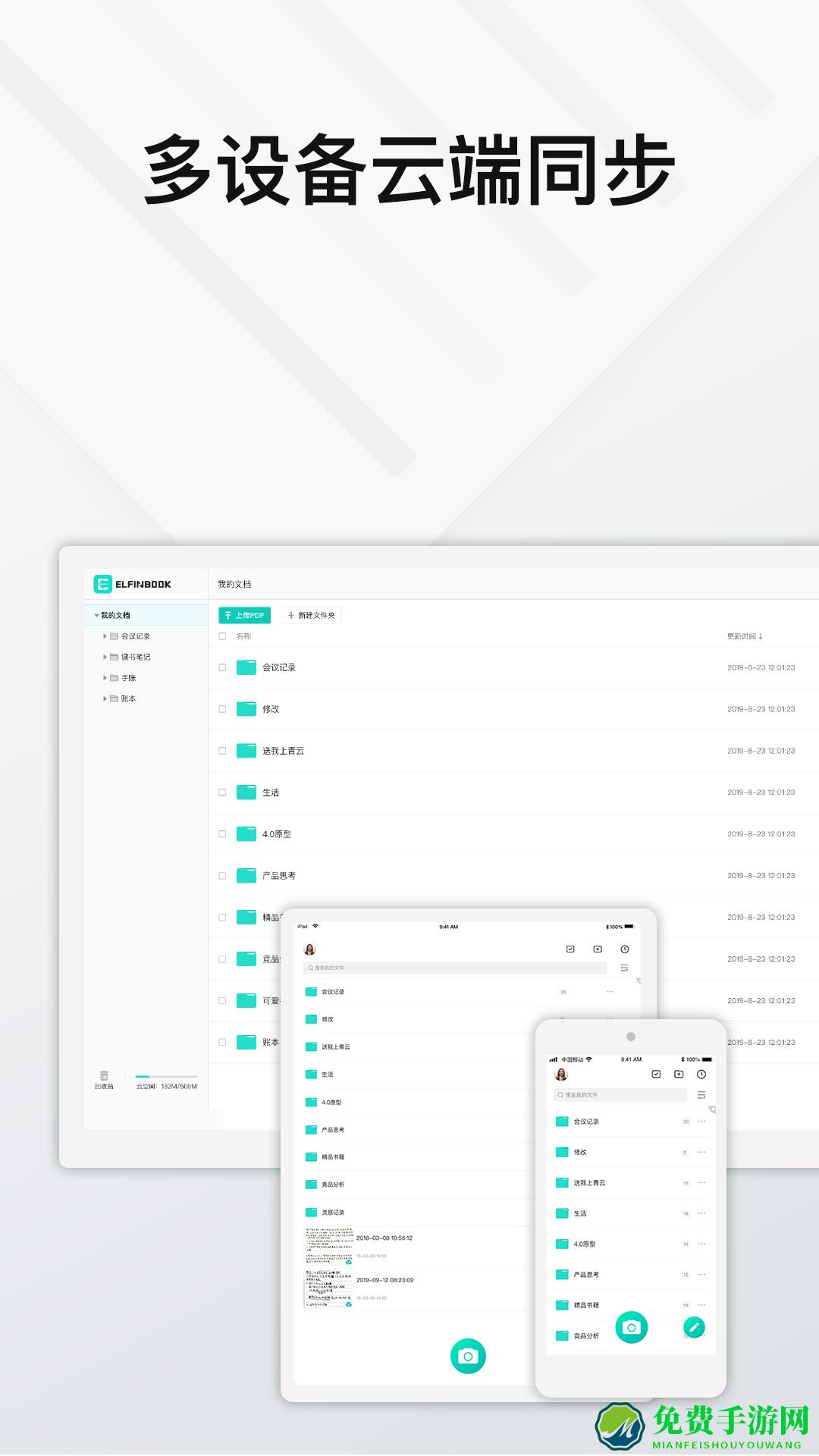Tap the sort list icon on the phone
The width and height of the screenshot is (819, 1456).
701,1095
